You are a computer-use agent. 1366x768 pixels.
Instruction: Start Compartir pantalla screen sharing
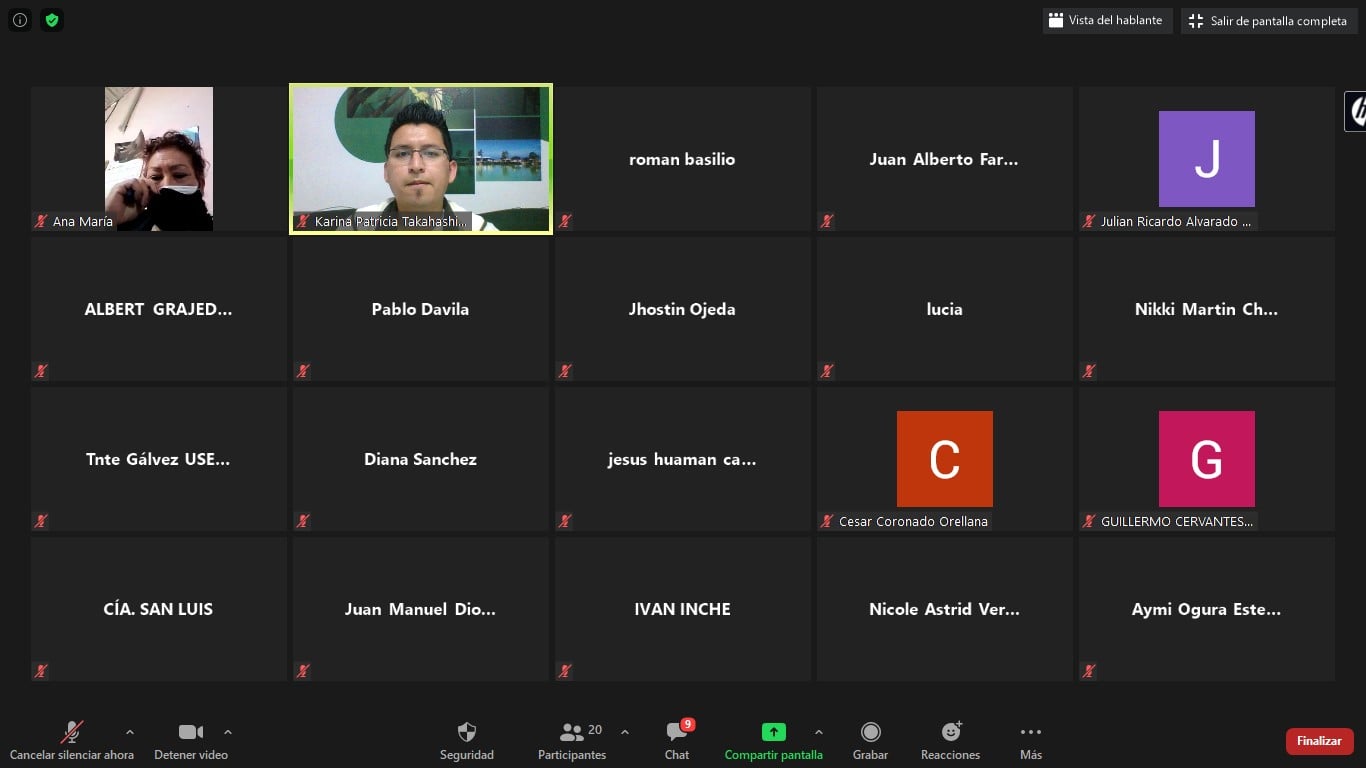pyautogui.click(x=773, y=741)
